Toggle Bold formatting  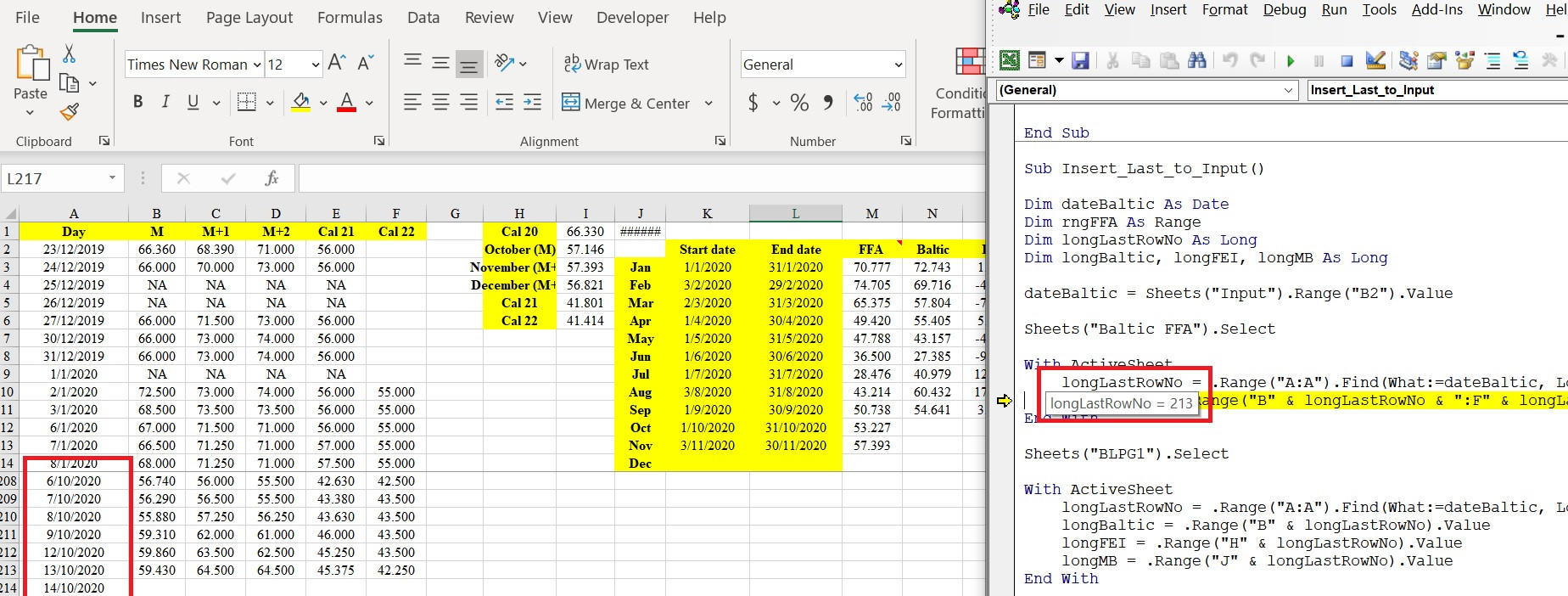pyautogui.click(x=137, y=102)
